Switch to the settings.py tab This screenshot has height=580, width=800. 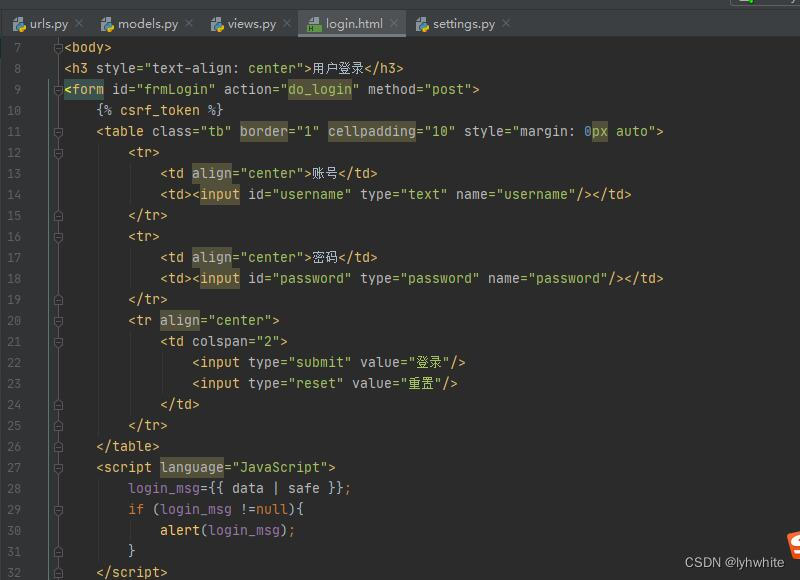[463, 24]
